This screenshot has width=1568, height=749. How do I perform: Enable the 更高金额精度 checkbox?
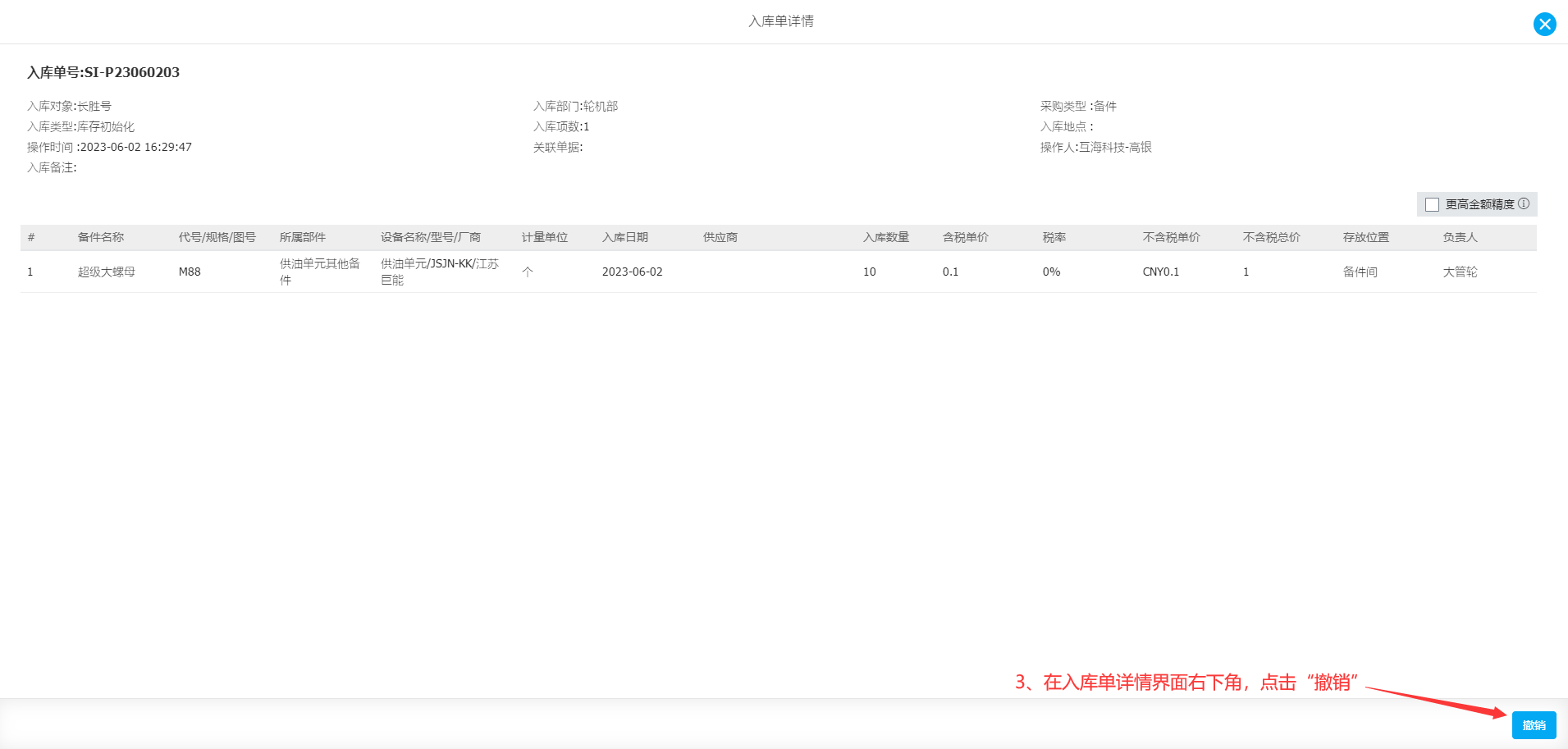point(1433,204)
